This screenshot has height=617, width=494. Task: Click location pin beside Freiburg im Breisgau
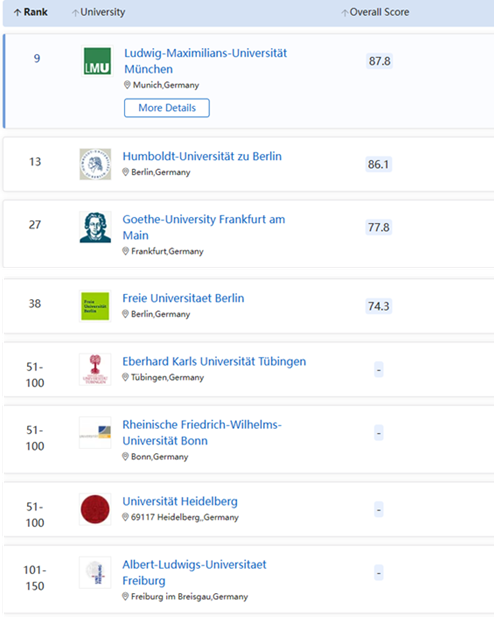click(126, 597)
